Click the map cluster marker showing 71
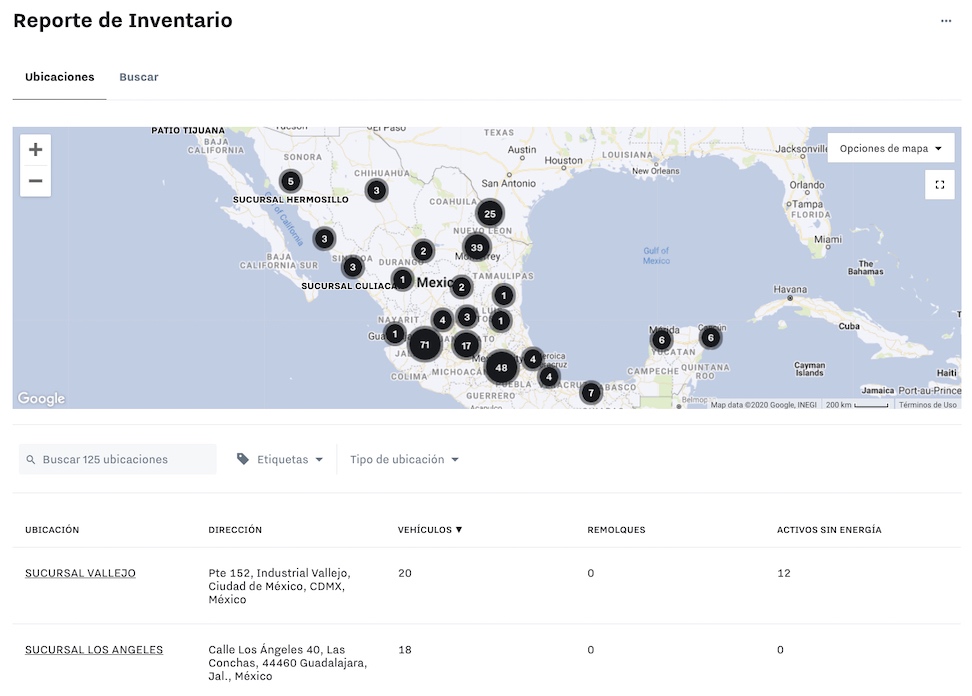Viewport: 972px width, 696px height. coord(425,345)
